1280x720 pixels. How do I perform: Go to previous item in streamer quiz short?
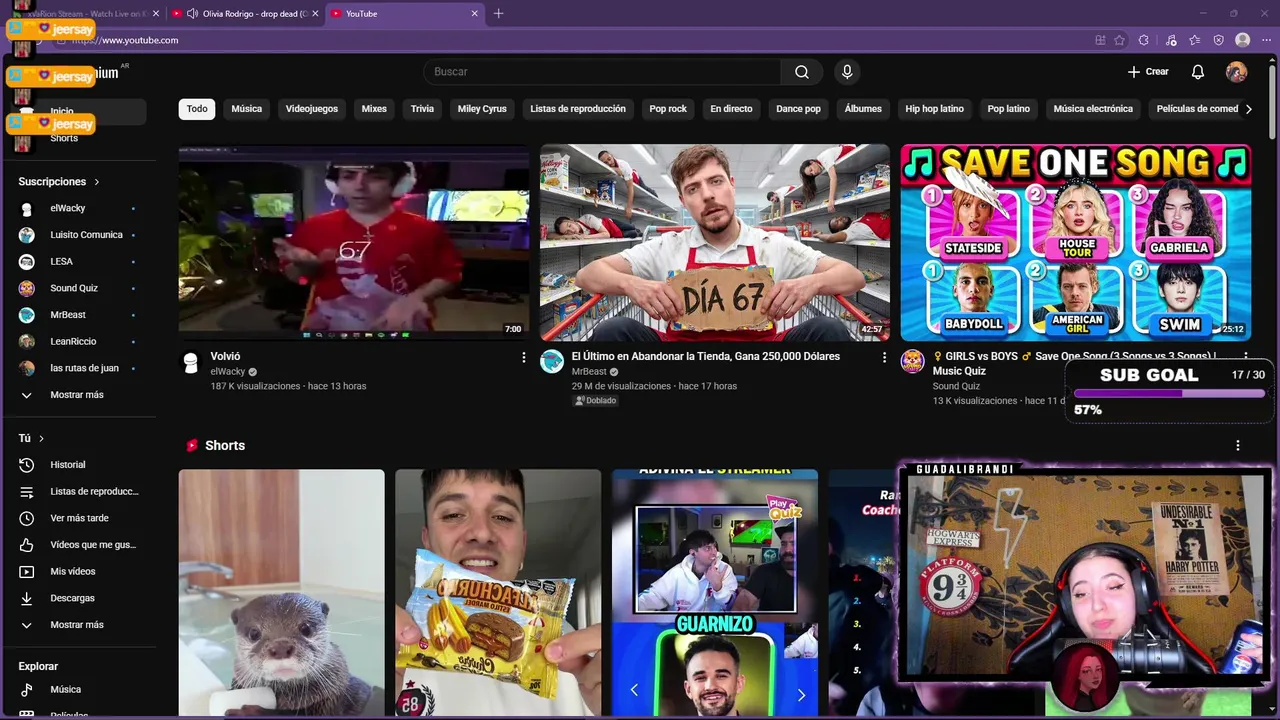pos(634,690)
